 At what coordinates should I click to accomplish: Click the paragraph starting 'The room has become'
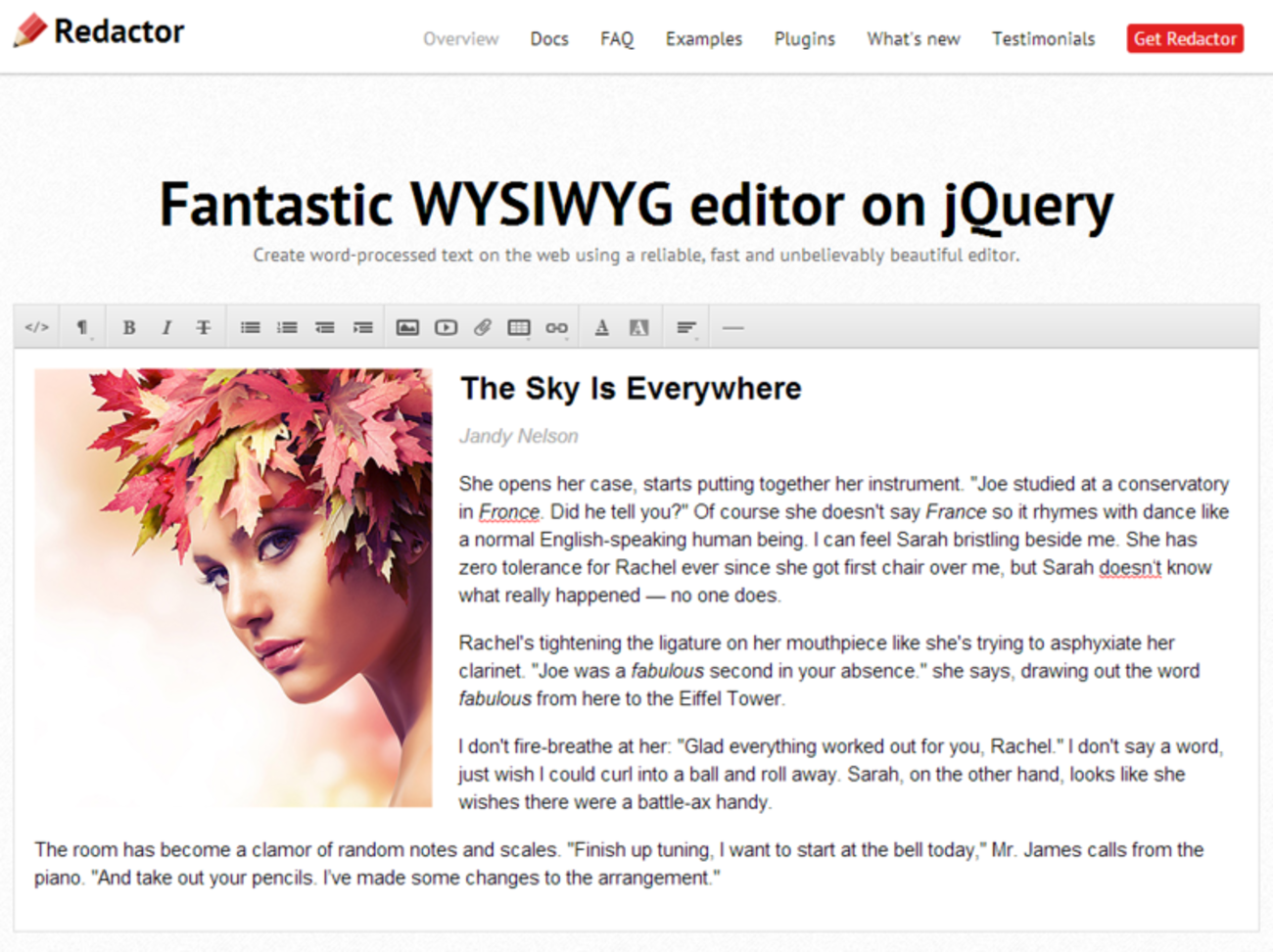(x=619, y=864)
